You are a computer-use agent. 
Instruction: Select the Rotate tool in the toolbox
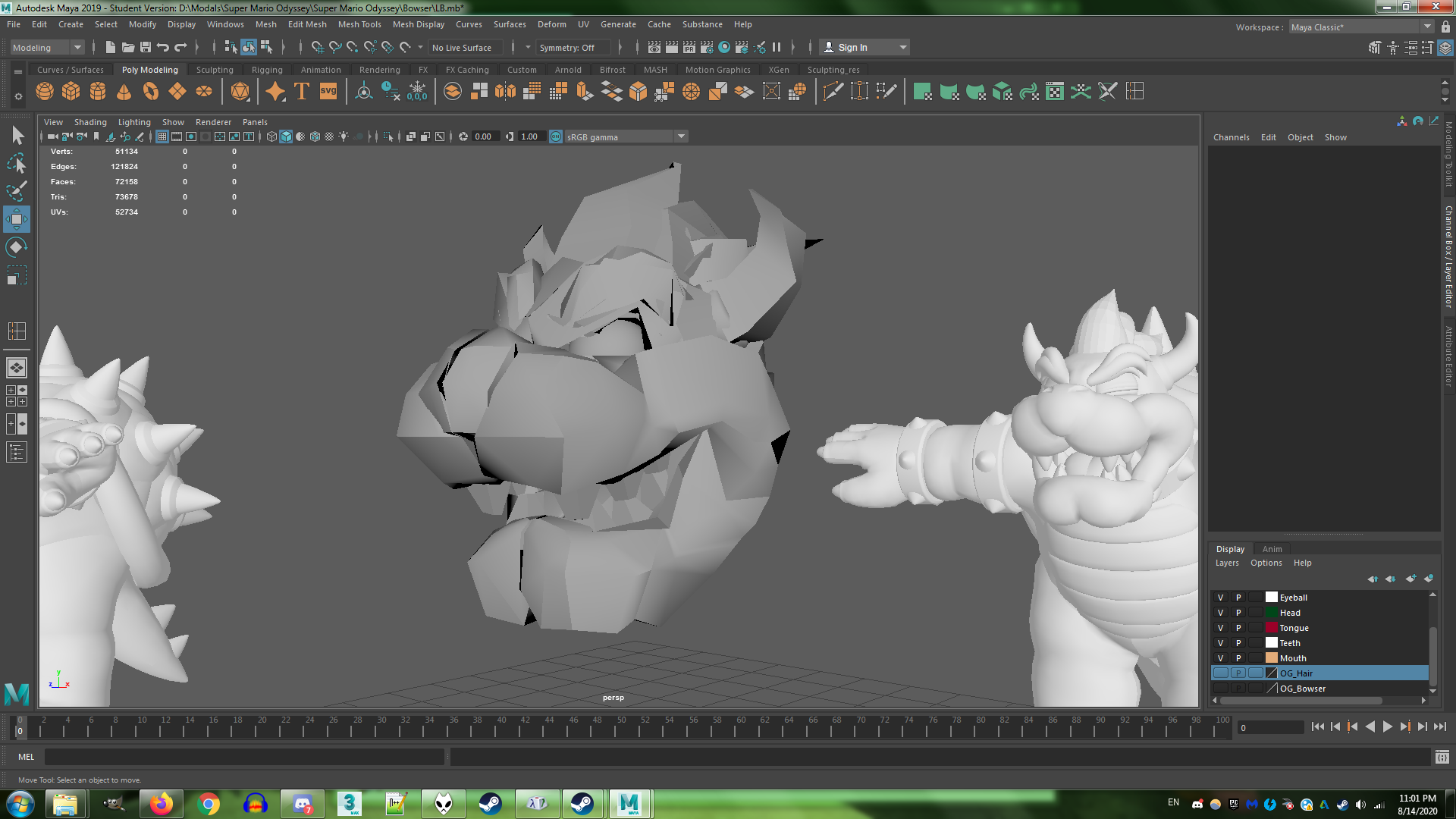[17, 247]
